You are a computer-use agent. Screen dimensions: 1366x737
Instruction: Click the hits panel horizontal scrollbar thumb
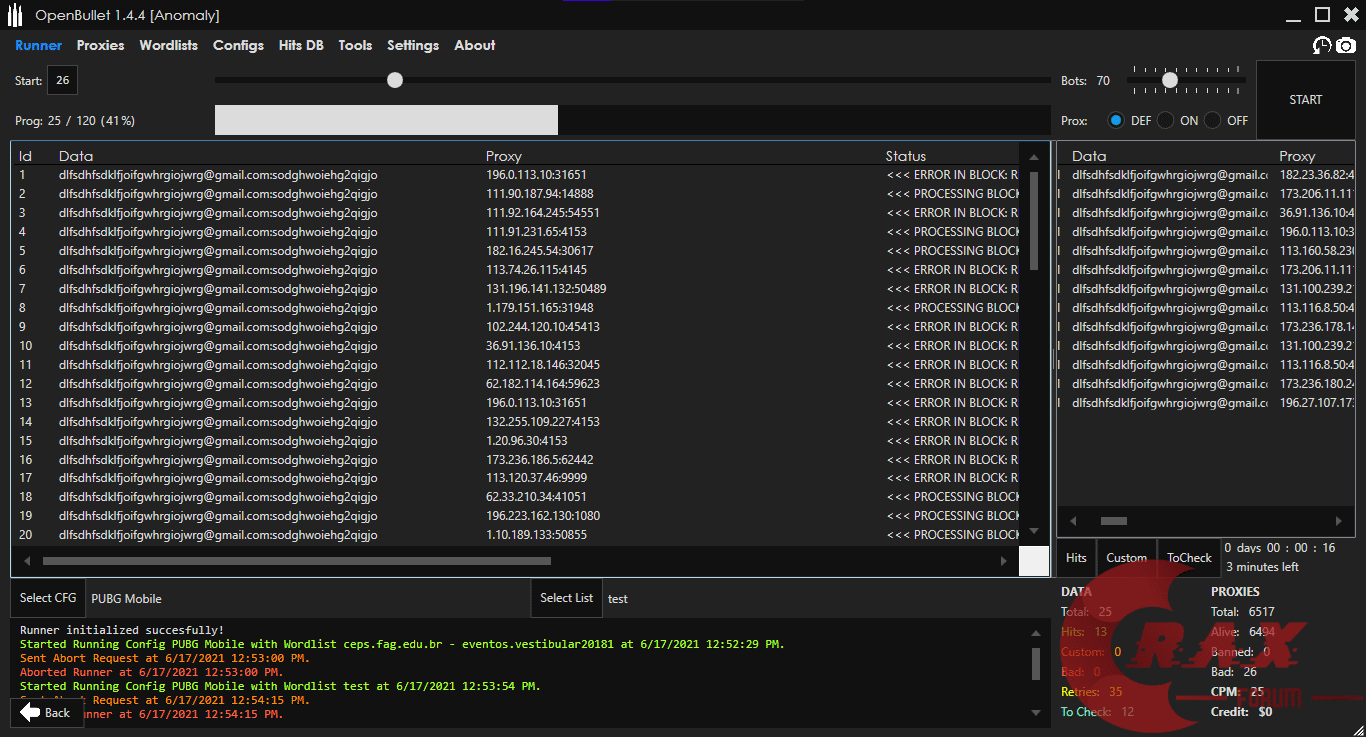click(1114, 521)
